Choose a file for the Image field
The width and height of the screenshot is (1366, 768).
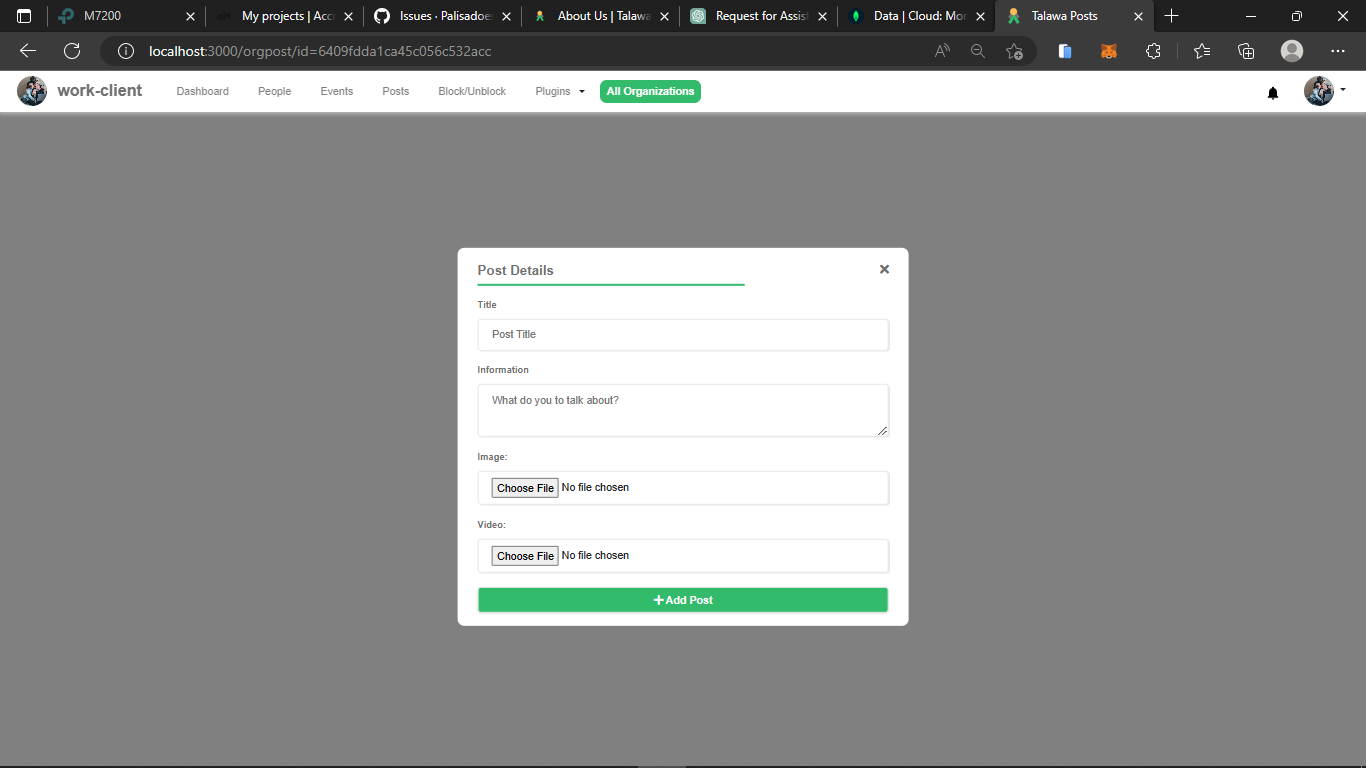524,487
